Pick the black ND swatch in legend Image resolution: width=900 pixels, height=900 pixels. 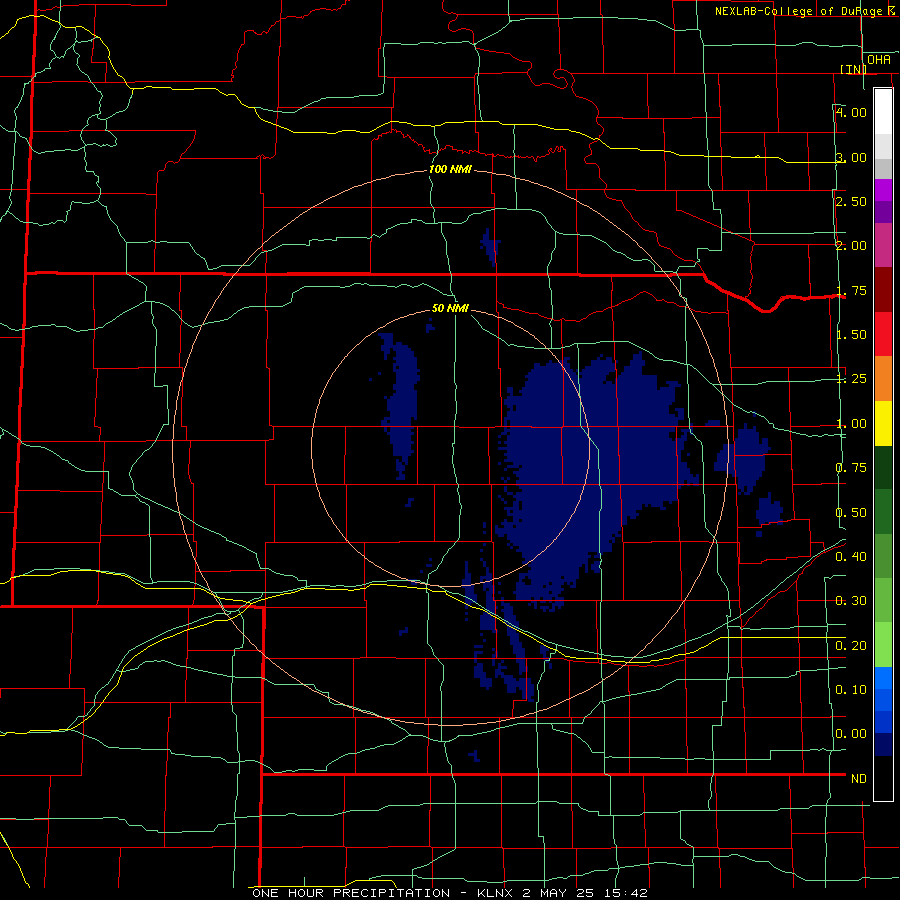click(x=883, y=778)
